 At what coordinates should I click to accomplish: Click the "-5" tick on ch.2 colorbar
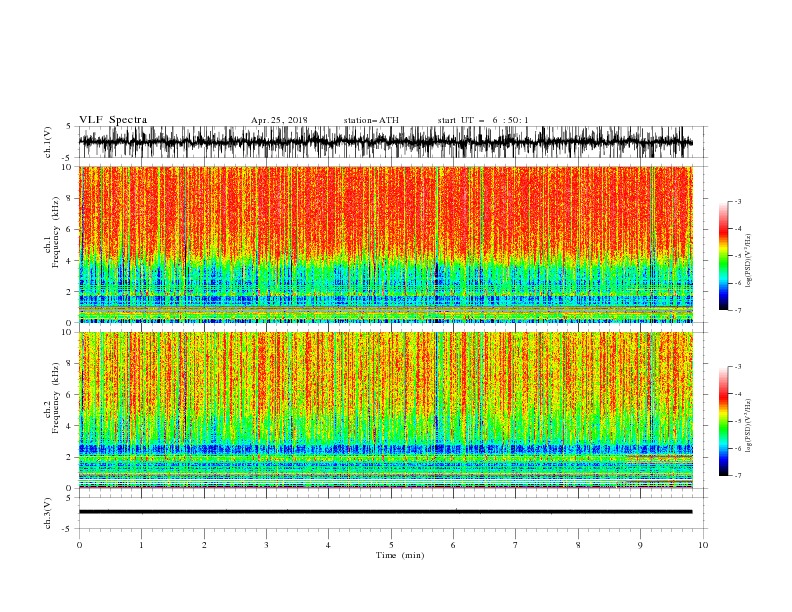click(738, 421)
